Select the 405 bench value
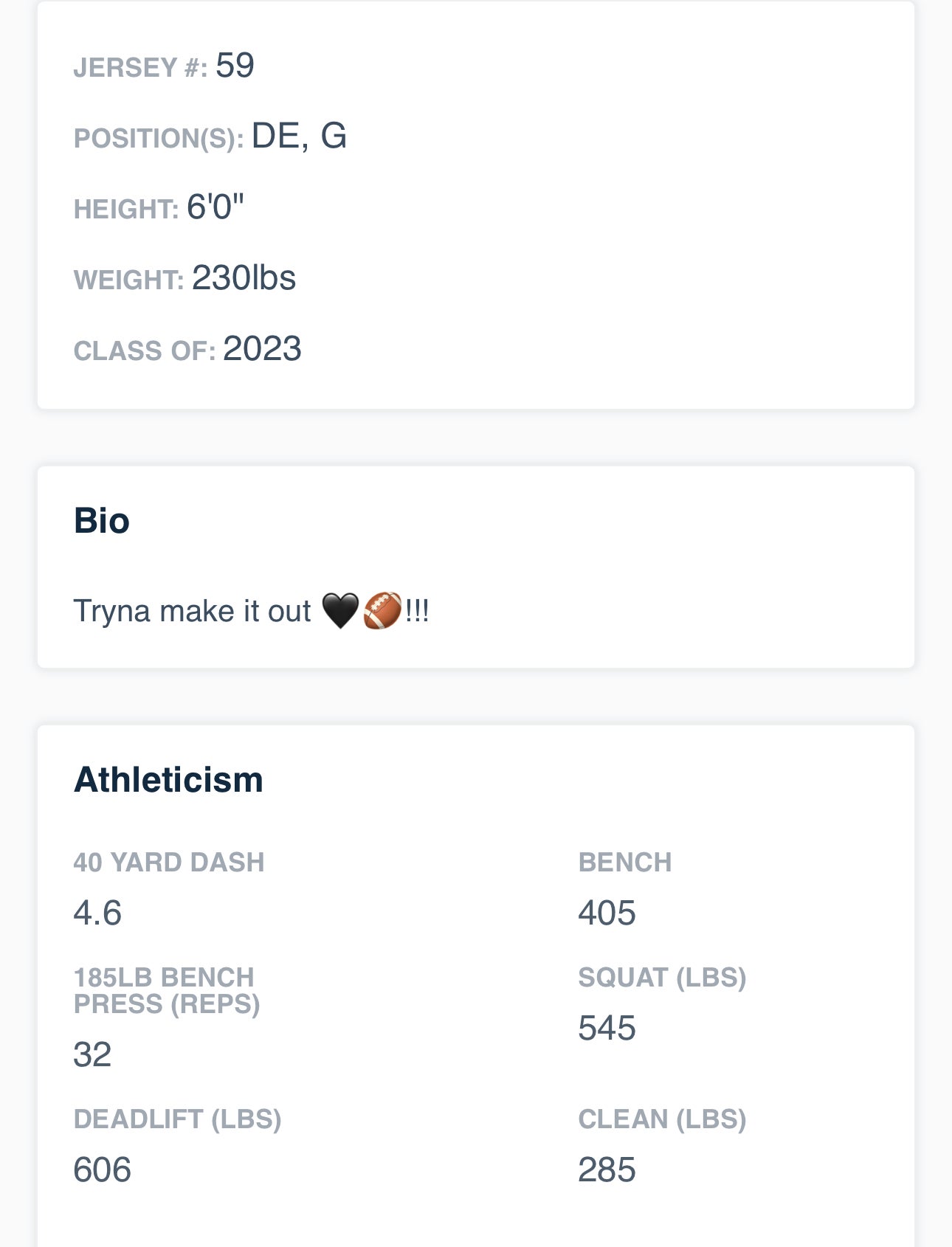This screenshot has height=1247, width=952. (x=607, y=913)
